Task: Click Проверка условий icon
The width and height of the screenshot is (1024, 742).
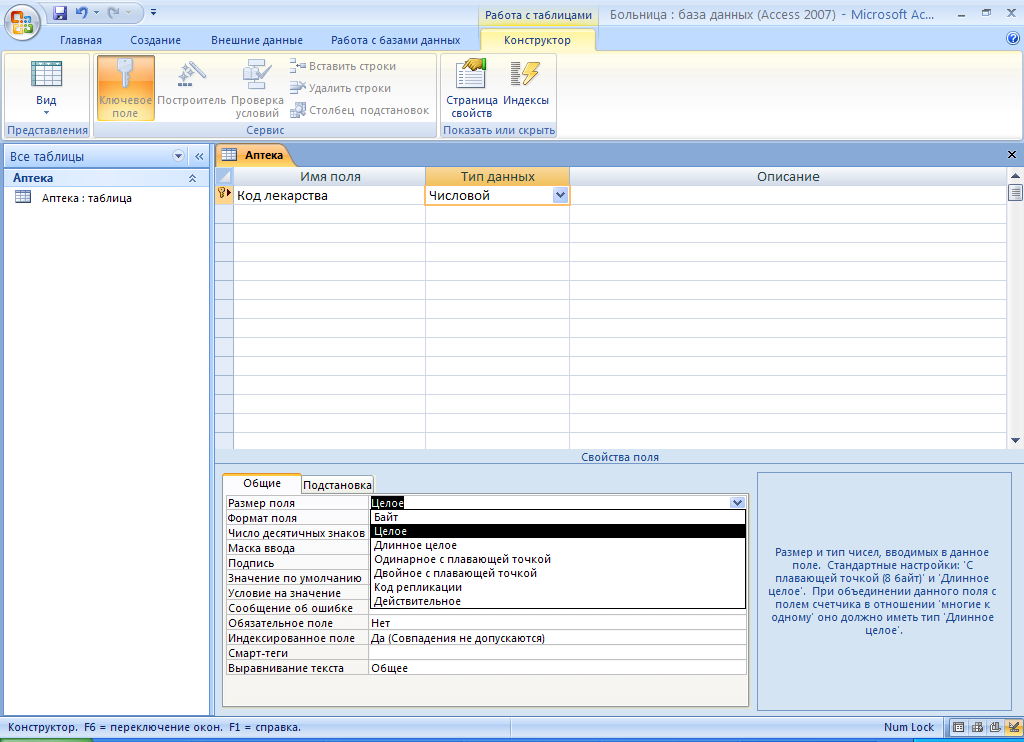Action: (x=257, y=88)
